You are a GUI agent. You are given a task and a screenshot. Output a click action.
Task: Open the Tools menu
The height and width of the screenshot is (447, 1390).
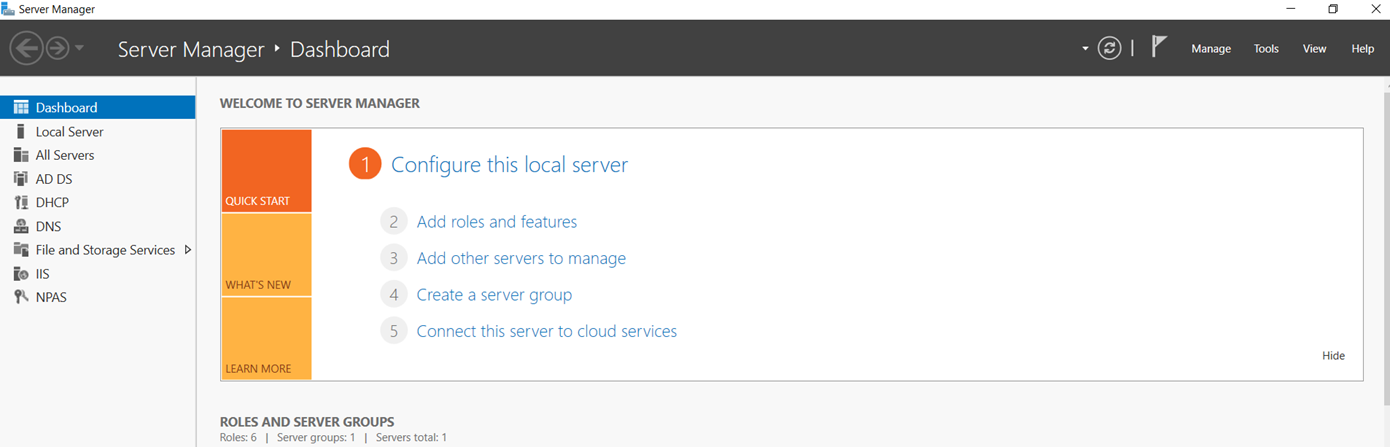pos(1266,48)
